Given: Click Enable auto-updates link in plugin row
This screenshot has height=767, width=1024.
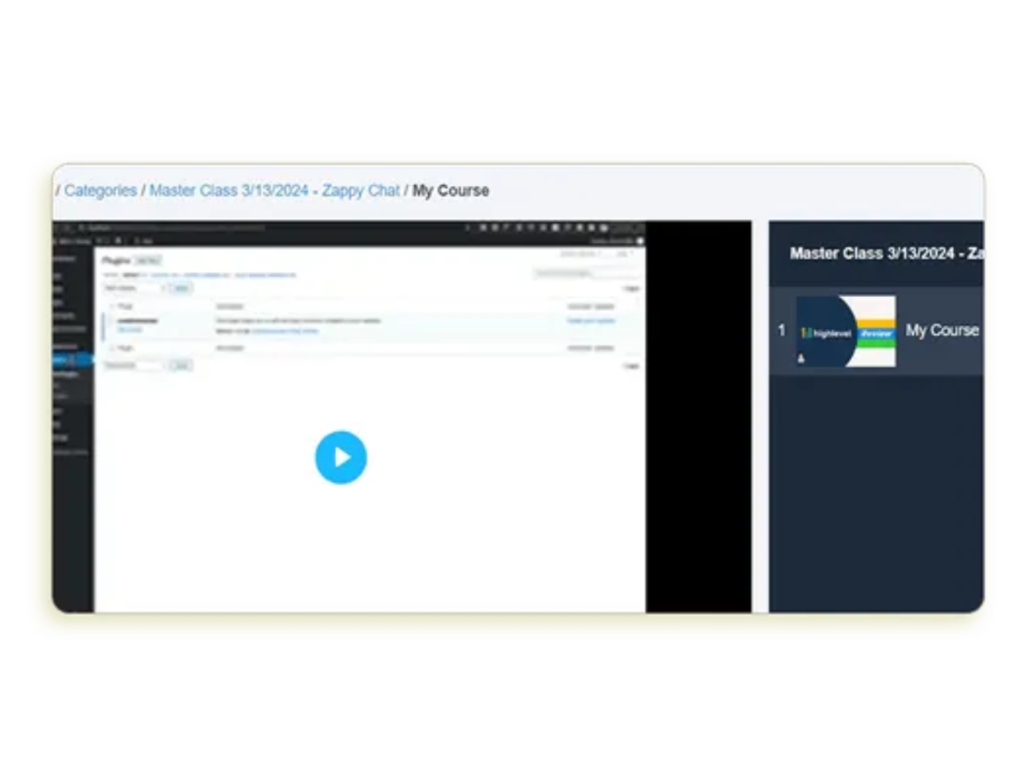Looking at the screenshot, I should tap(591, 321).
